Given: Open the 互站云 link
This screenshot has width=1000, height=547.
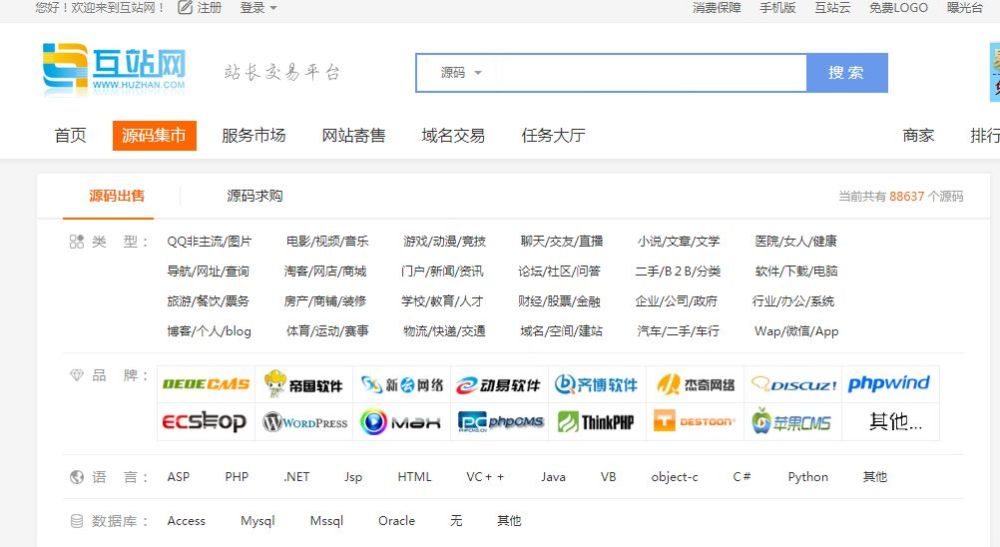Looking at the screenshot, I should [x=832, y=8].
